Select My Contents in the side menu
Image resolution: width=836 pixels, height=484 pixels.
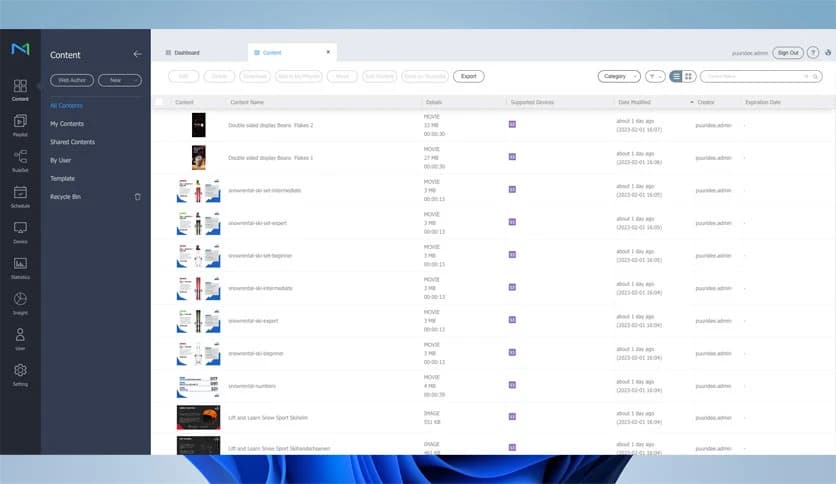[x=67, y=124]
